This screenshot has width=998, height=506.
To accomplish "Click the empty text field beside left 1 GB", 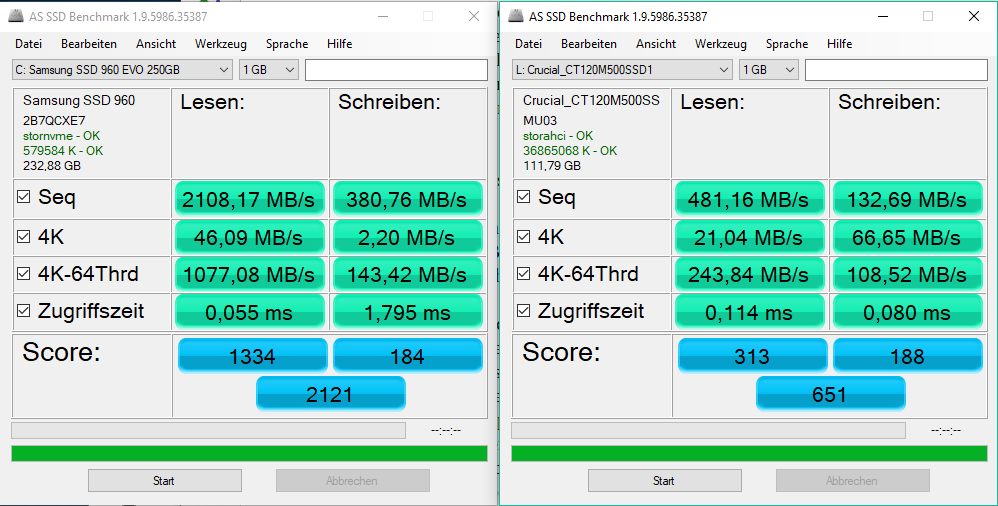I will pos(396,70).
